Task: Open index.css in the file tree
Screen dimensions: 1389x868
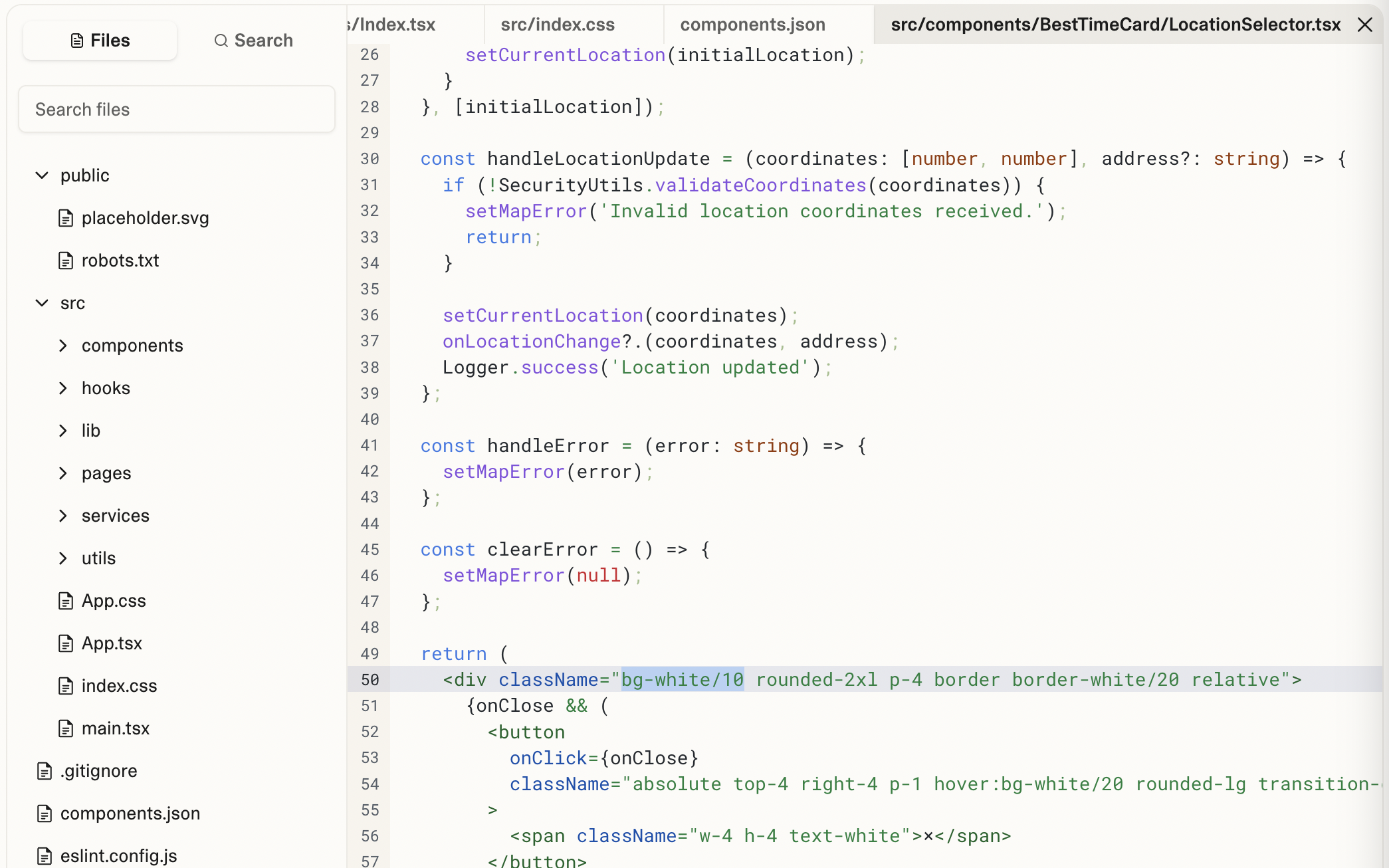Action: (119, 686)
